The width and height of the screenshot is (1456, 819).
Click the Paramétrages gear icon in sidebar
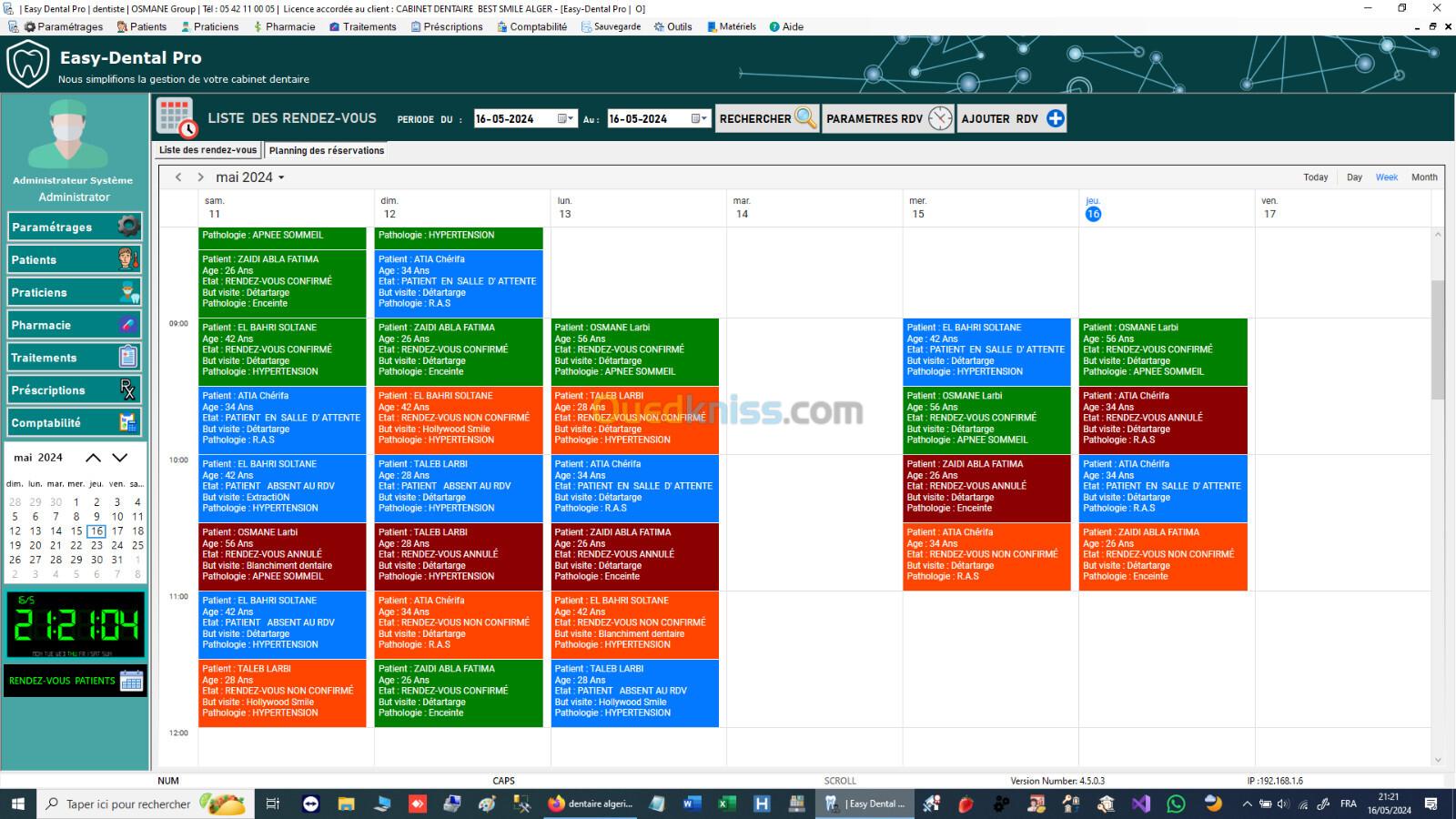tap(128, 227)
